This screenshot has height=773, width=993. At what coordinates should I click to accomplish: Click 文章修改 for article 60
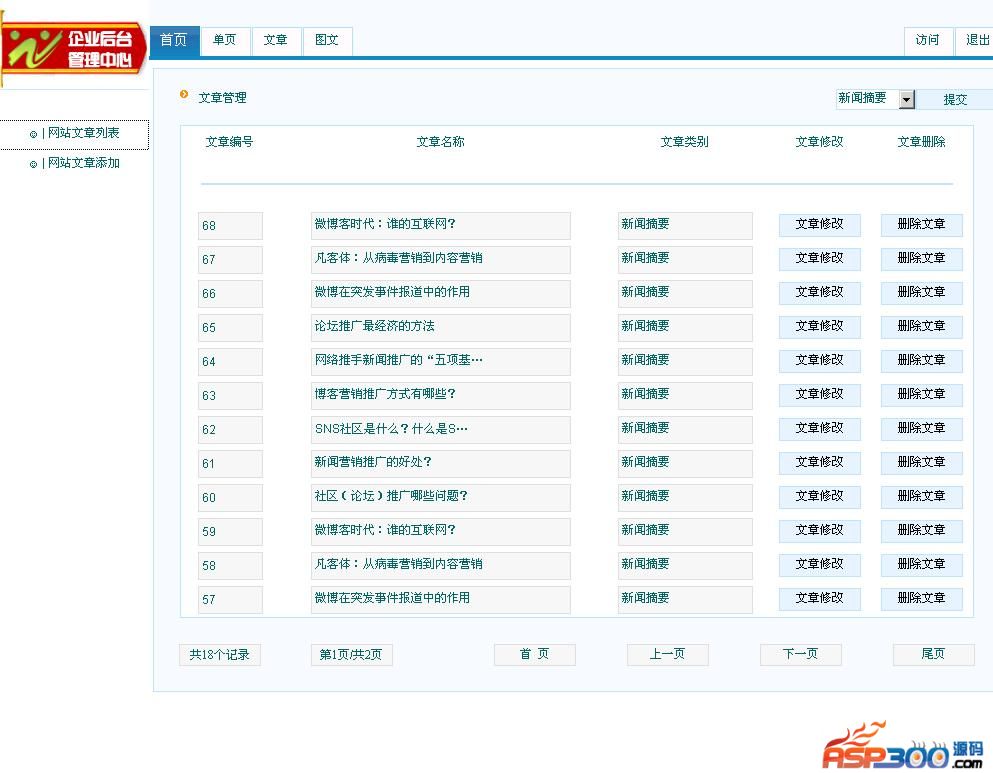(x=819, y=497)
